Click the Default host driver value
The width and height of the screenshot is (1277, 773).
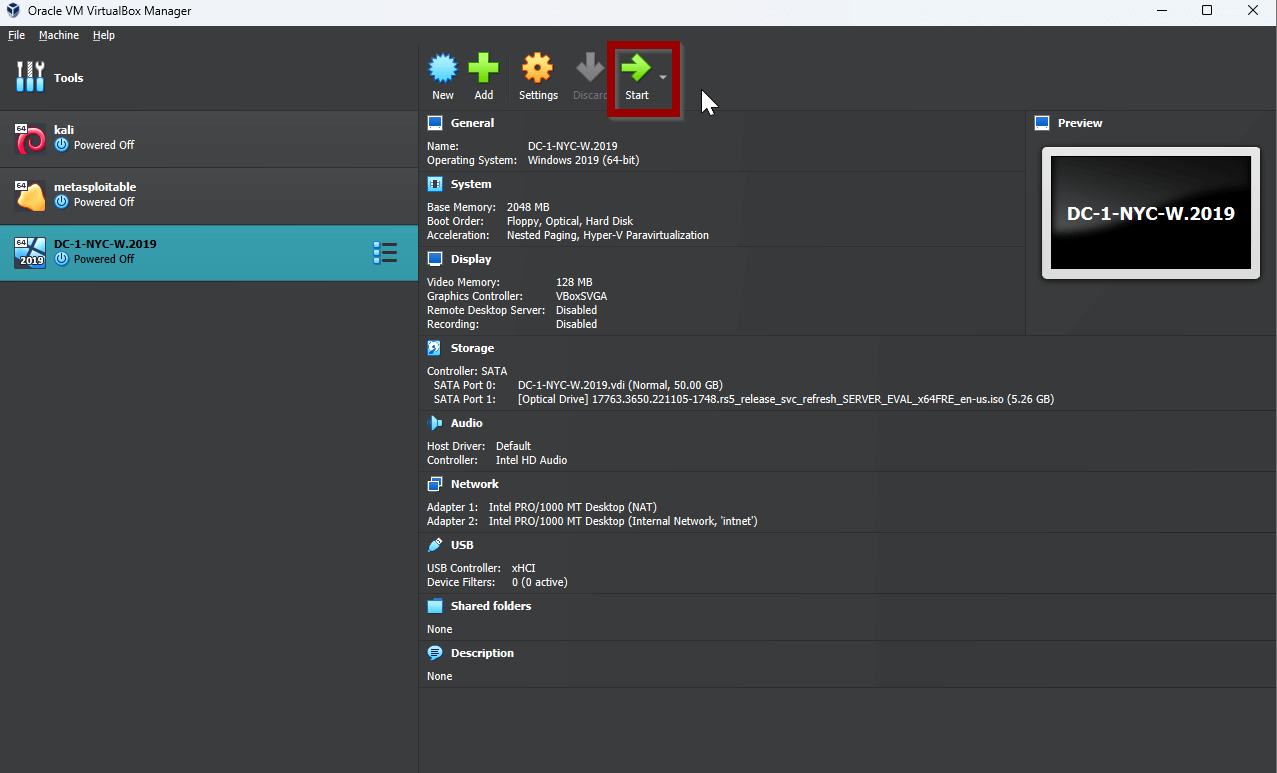pos(513,446)
